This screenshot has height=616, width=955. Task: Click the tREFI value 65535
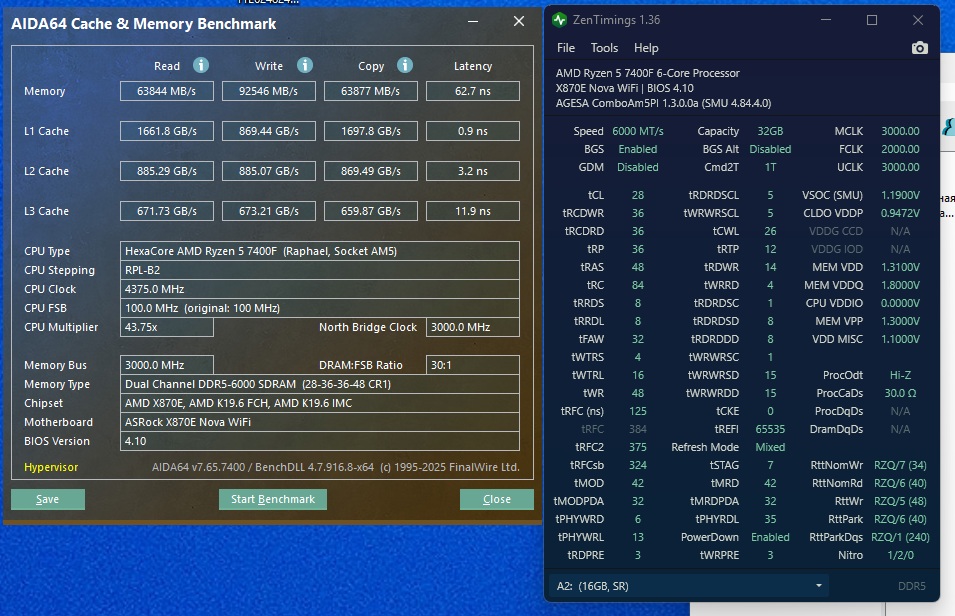tap(770, 429)
